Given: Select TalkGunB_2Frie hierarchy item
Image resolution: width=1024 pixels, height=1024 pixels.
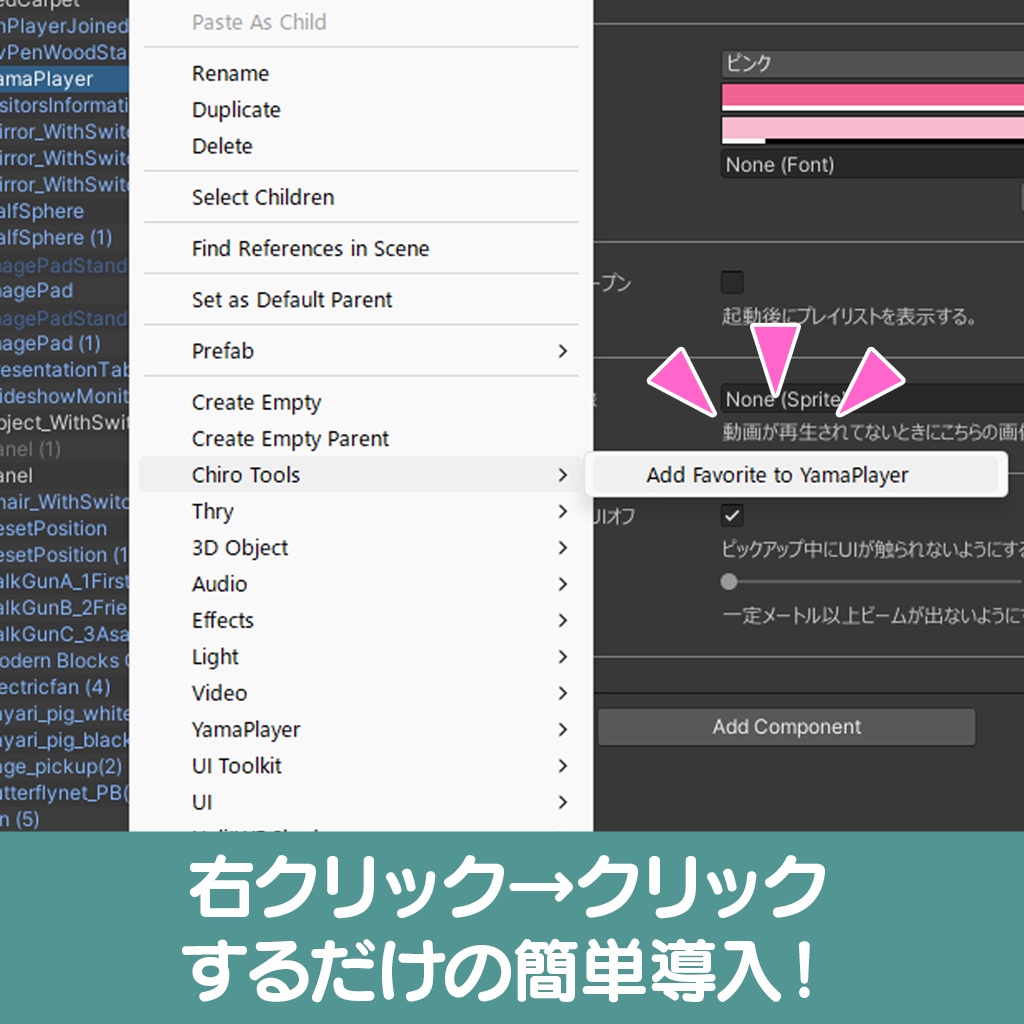Looking at the screenshot, I should click(x=64, y=607).
